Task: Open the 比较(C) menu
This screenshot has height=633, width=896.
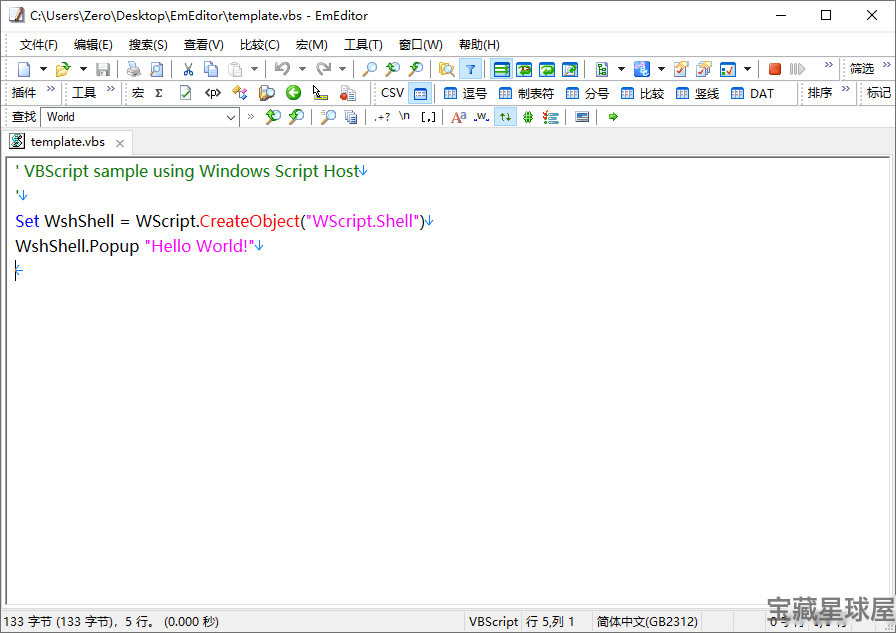Action: point(259,45)
